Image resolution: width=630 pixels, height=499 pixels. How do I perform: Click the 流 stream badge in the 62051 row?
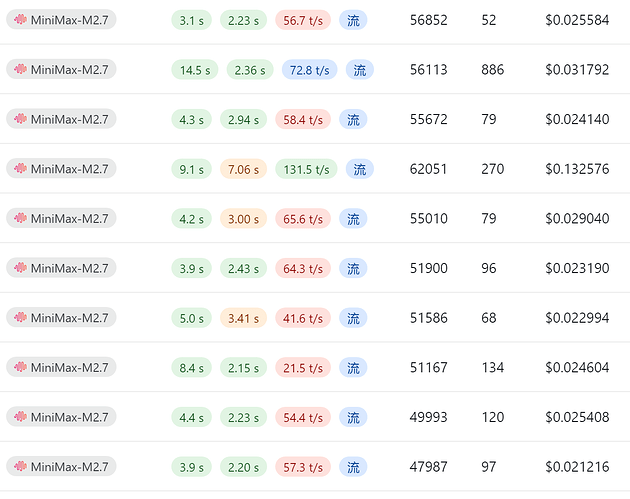pyautogui.click(x=360, y=169)
